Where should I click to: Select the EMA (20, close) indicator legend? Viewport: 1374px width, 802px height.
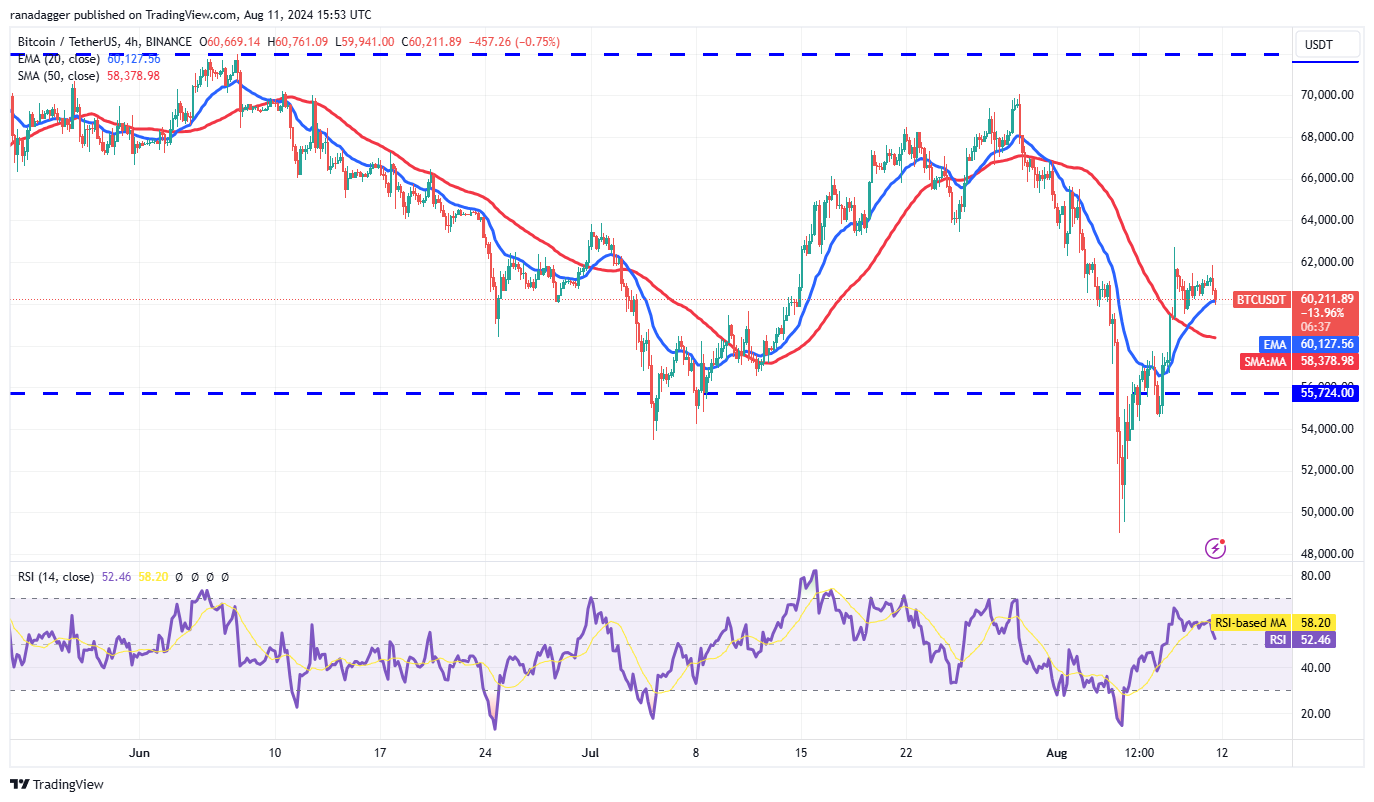[x=57, y=58]
